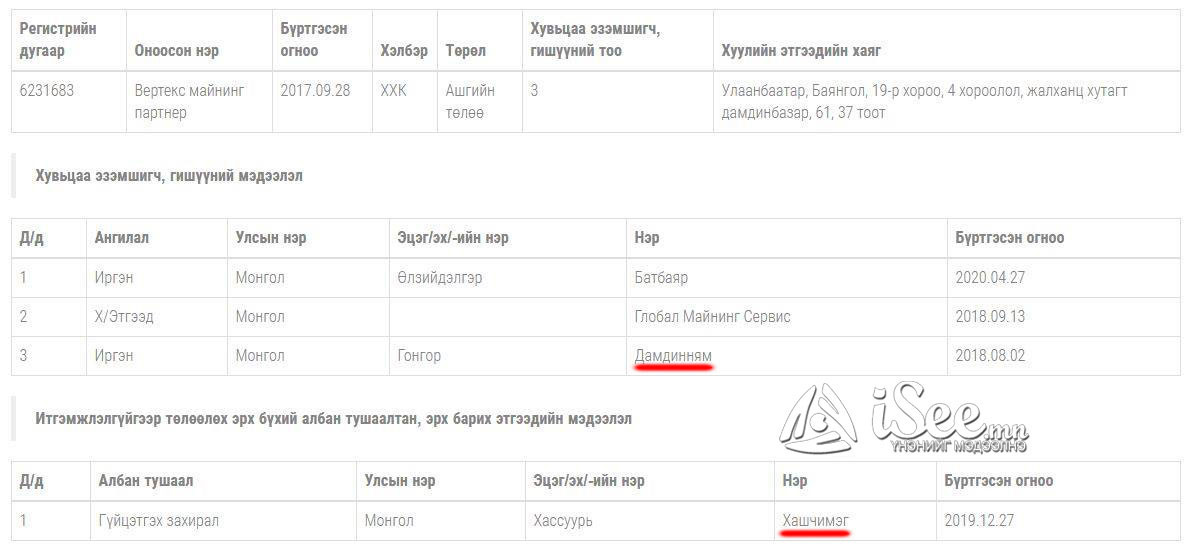Click shareholder name Батбаяр
The height and width of the screenshot is (551, 1191).
(x=661, y=278)
